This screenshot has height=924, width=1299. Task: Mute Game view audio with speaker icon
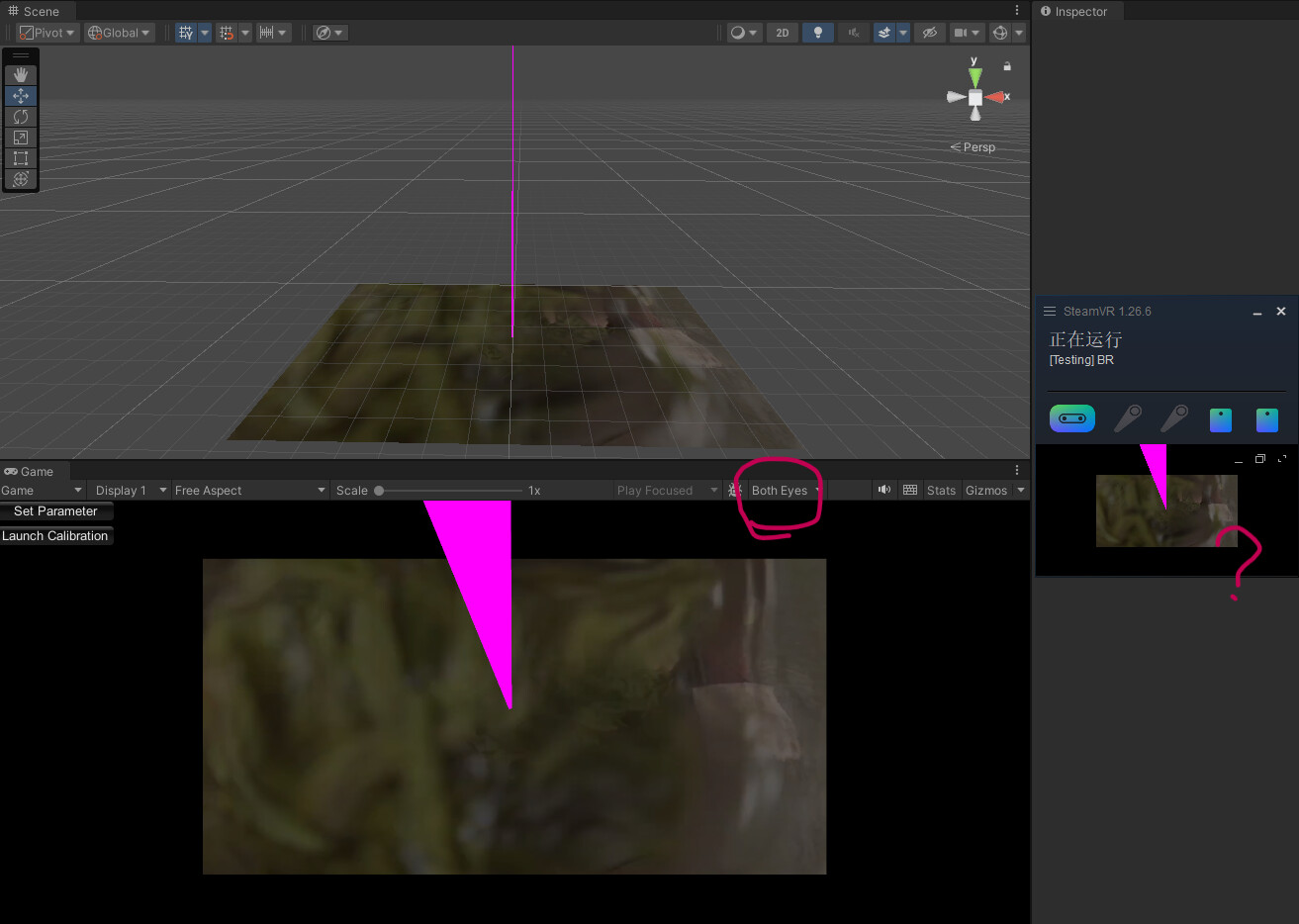pyautogui.click(x=883, y=490)
